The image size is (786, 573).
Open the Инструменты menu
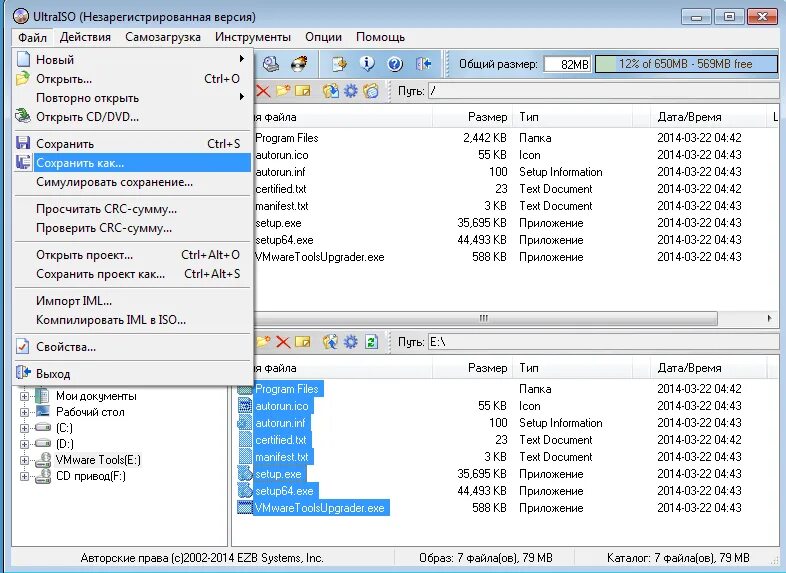253,37
